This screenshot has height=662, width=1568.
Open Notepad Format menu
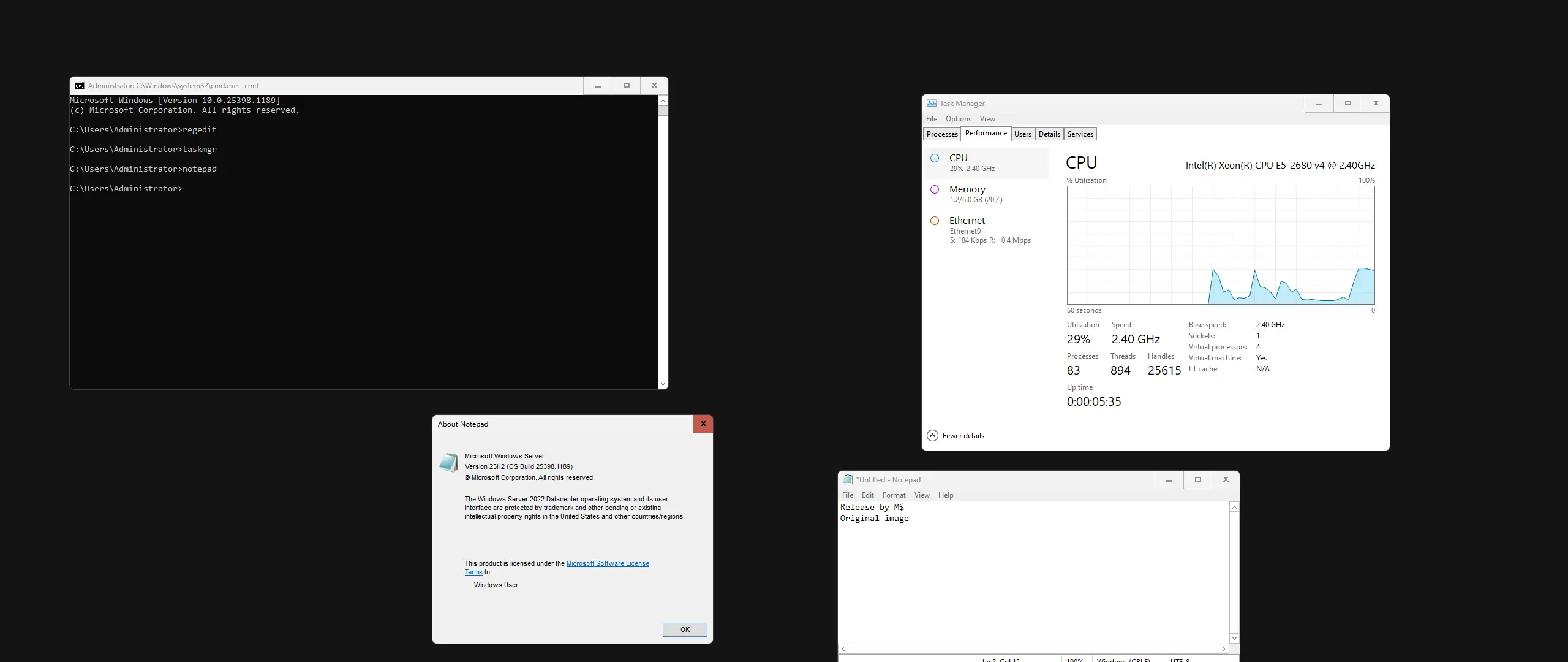pos(894,495)
